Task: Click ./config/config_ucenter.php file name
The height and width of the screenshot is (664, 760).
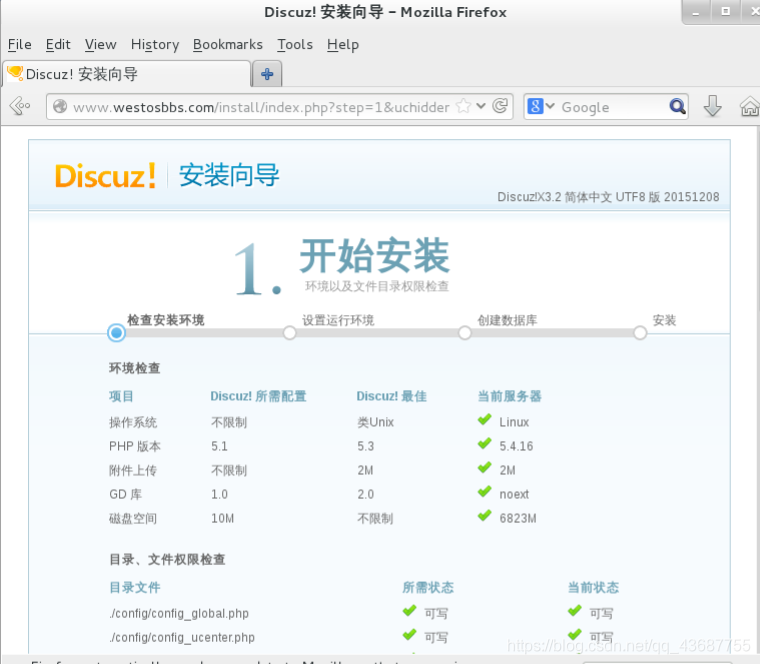Action: pos(182,637)
